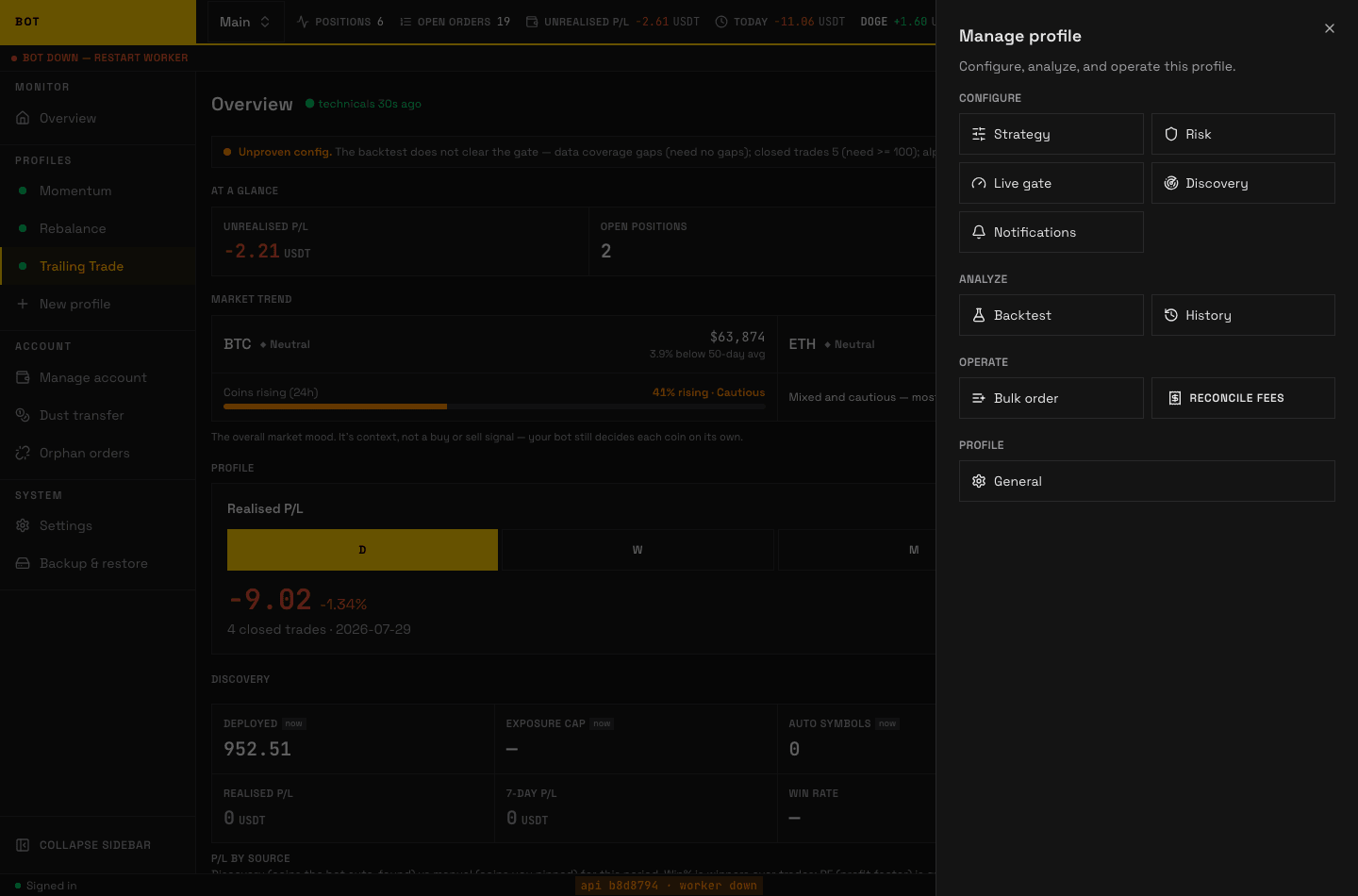This screenshot has width=1358, height=896.
Task: Click the Orphan orders unlink icon
Action: pos(23,453)
